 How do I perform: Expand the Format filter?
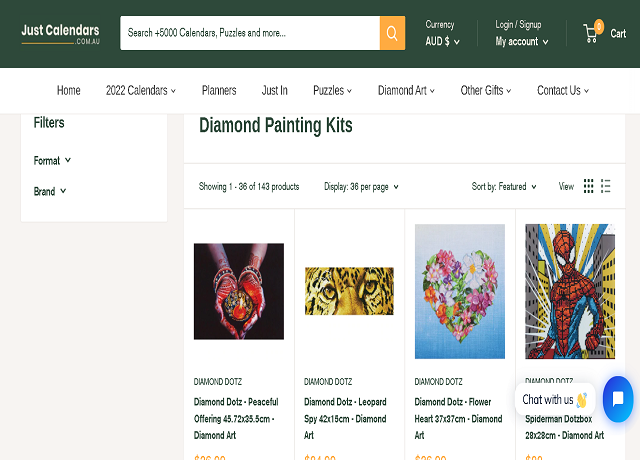click(52, 160)
